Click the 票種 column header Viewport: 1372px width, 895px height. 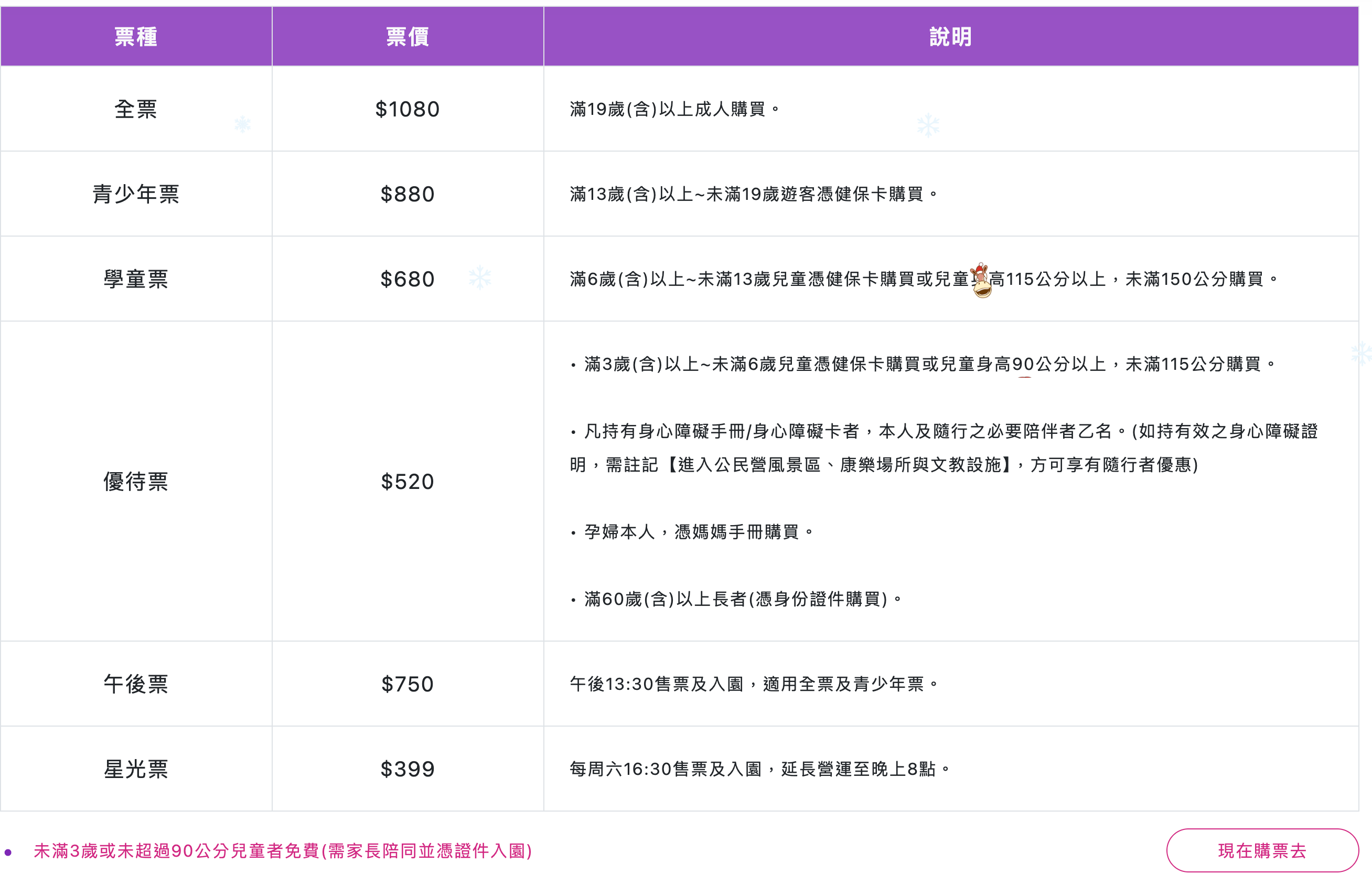coord(136,37)
